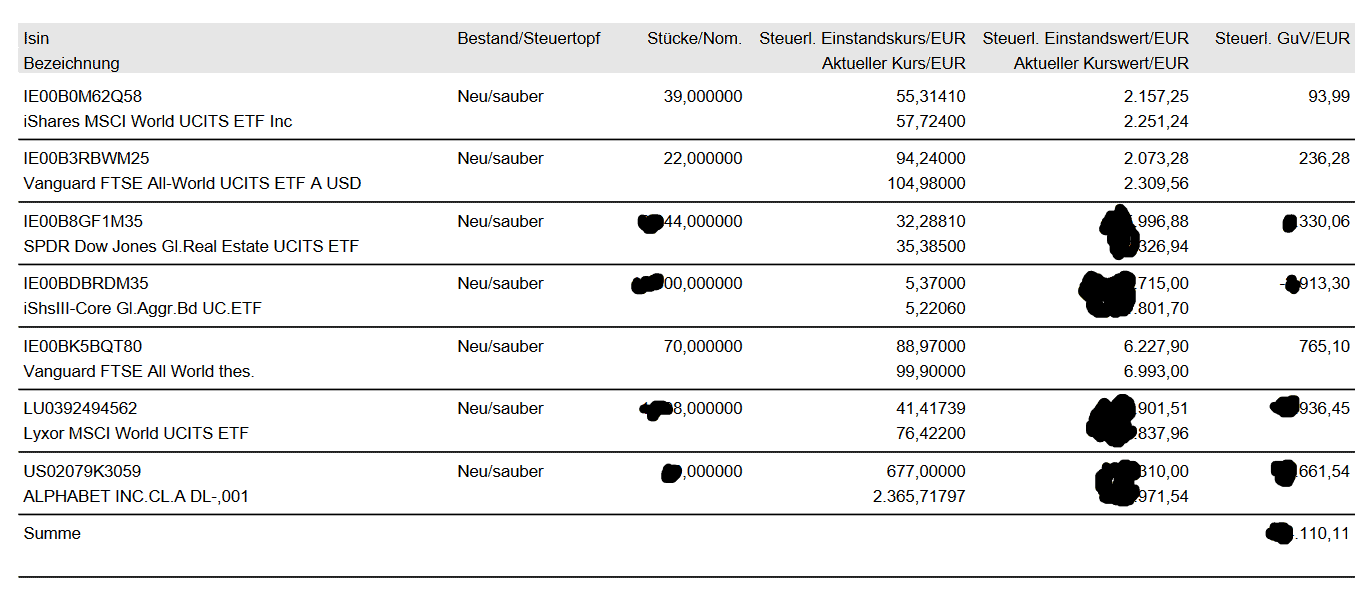
Task: Select ALPHABET INC.CL.A DL-,001 entry
Action: 136,496
